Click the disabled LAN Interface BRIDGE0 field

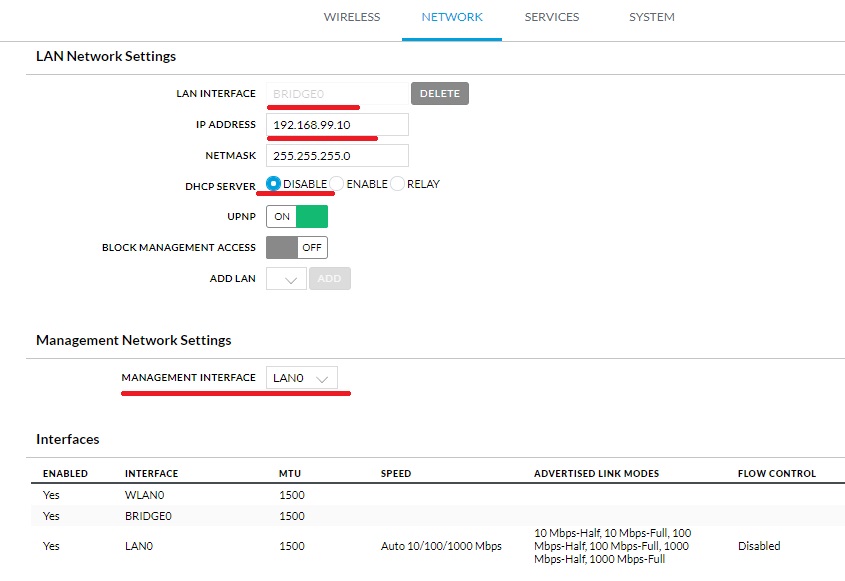tap(337, 94)
